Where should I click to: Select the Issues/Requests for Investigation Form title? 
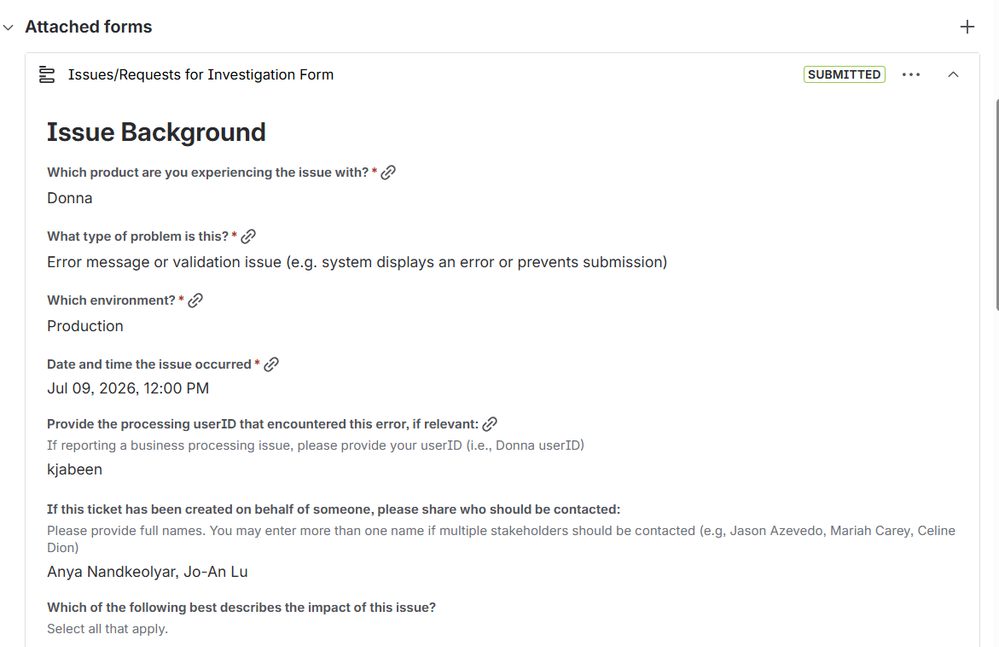[201, 75]
